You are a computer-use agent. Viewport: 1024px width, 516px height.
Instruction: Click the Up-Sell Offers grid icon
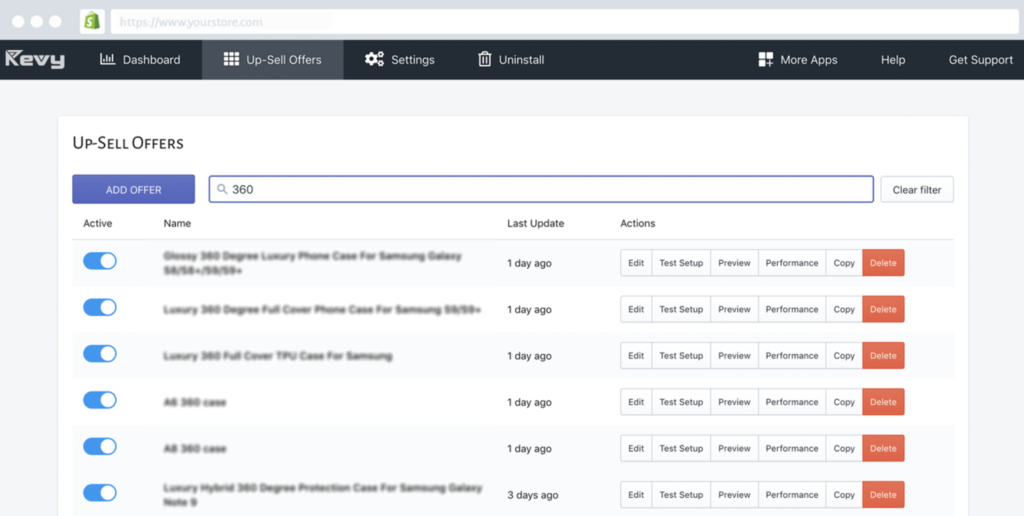(231, 59)
